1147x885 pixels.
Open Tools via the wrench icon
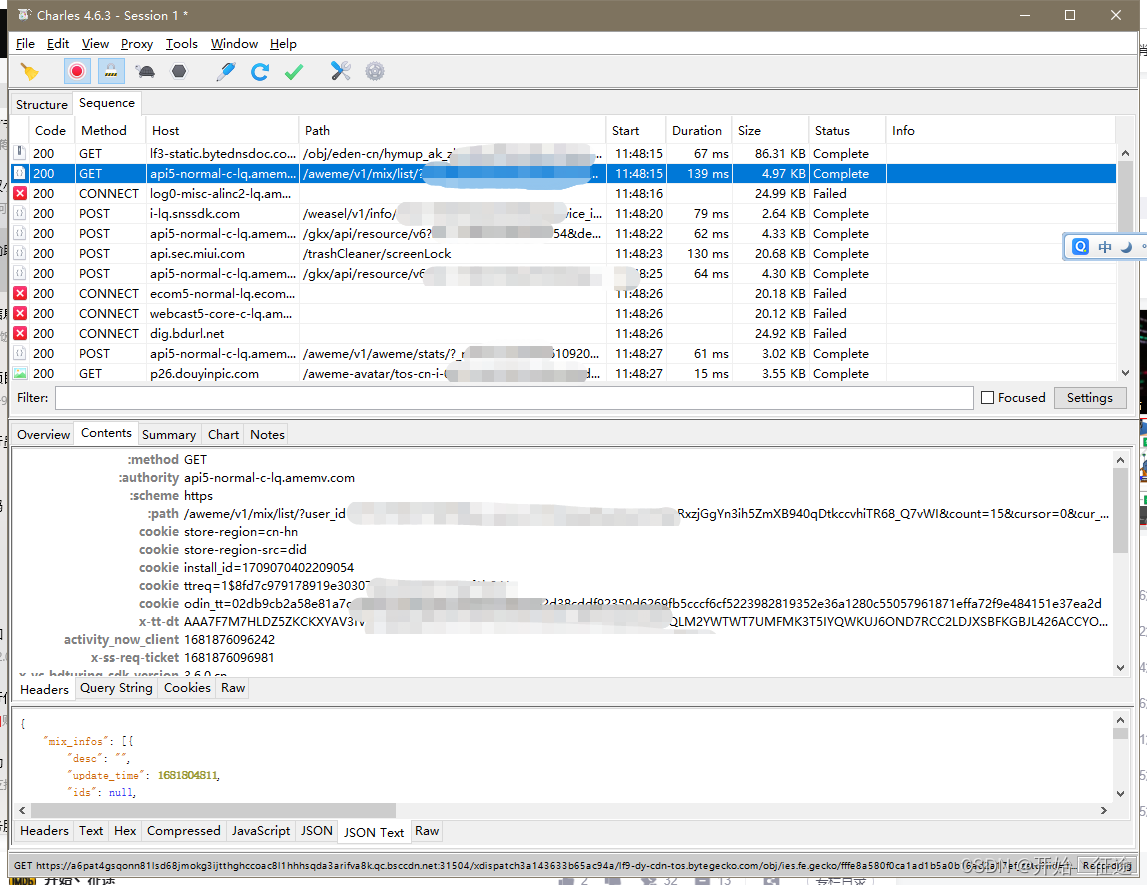(x=340, y=71)
